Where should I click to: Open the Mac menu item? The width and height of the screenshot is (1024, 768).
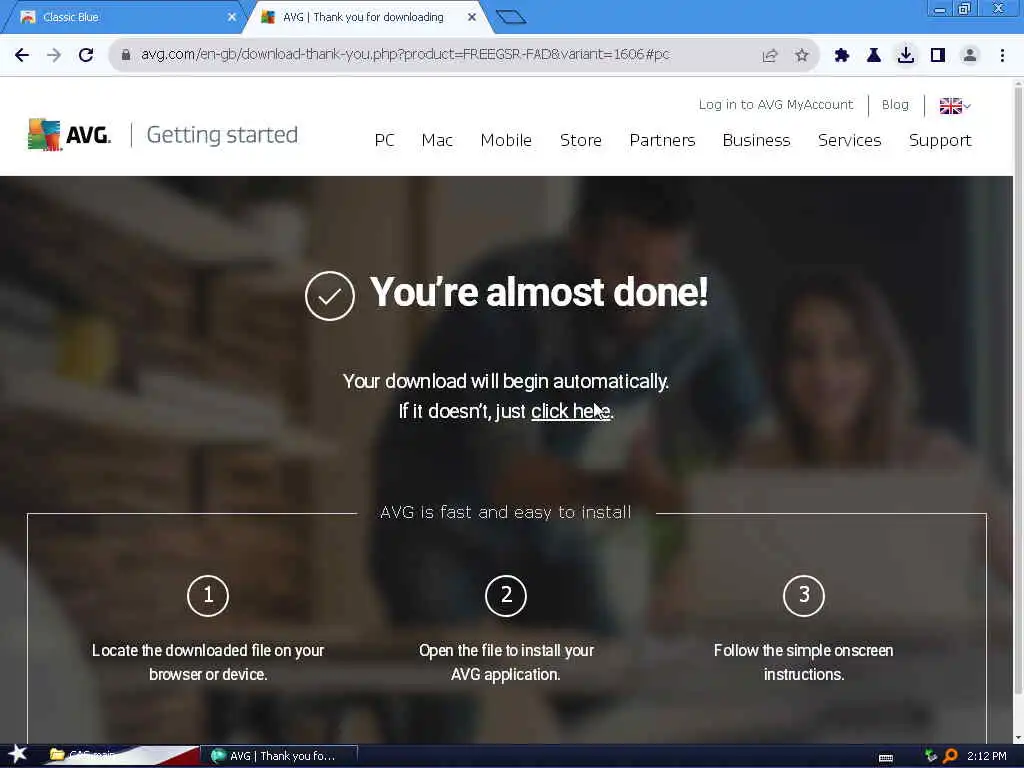click(x=437, y=140)
